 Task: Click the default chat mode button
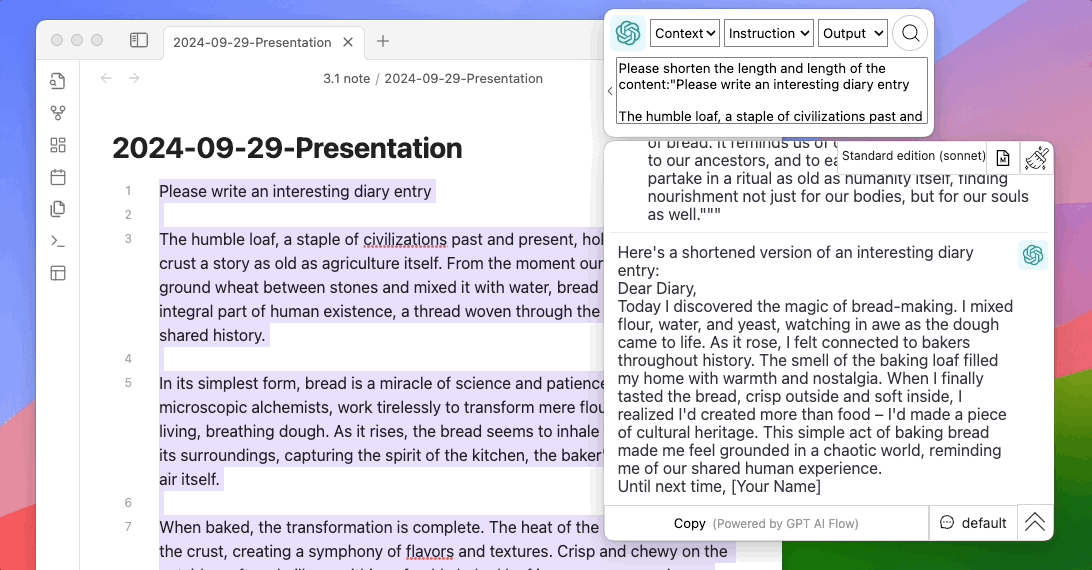pyautogui.click(x=973, y=523)
